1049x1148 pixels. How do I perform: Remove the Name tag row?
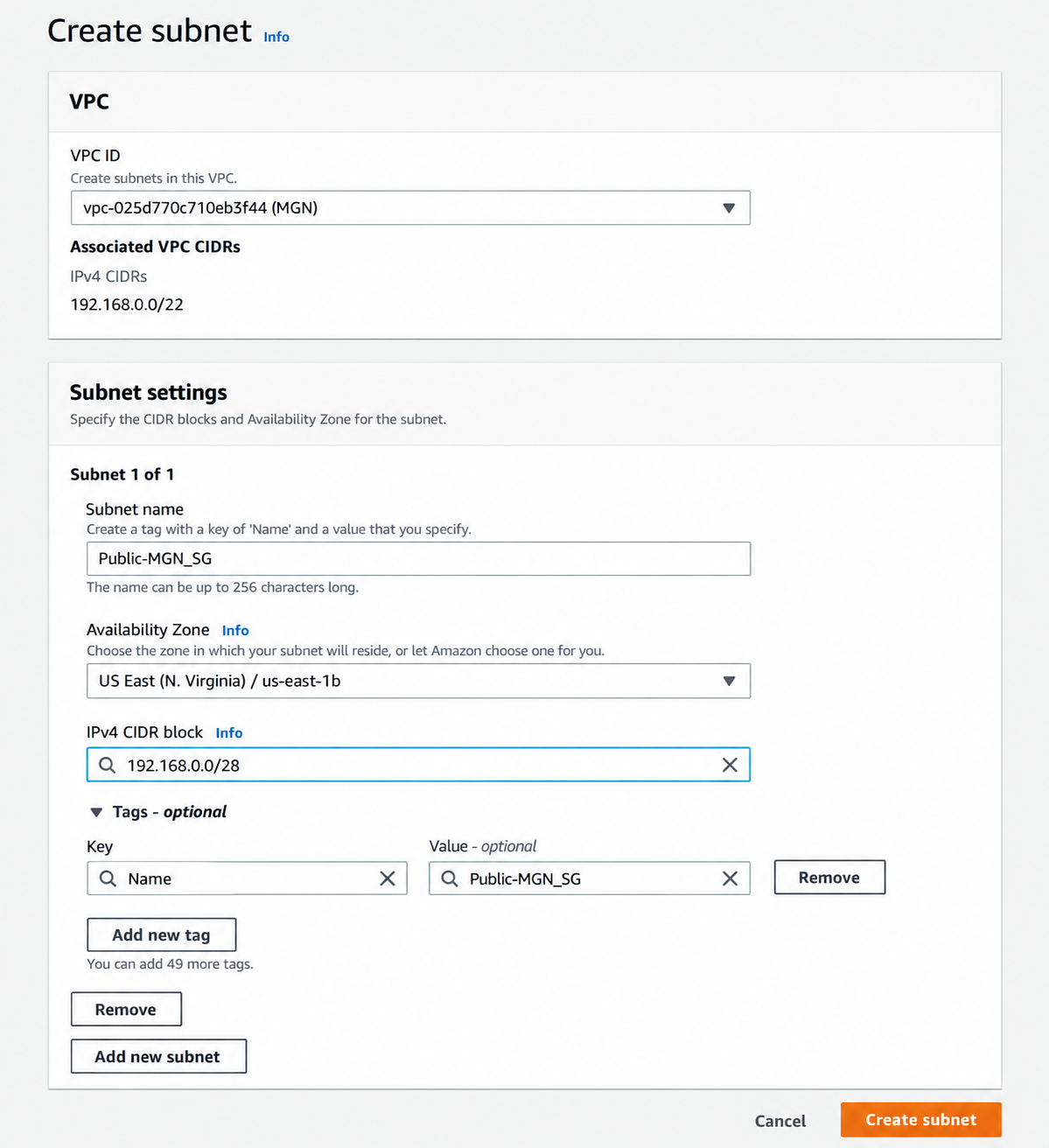pyautogui.click(x=829, y=878)
